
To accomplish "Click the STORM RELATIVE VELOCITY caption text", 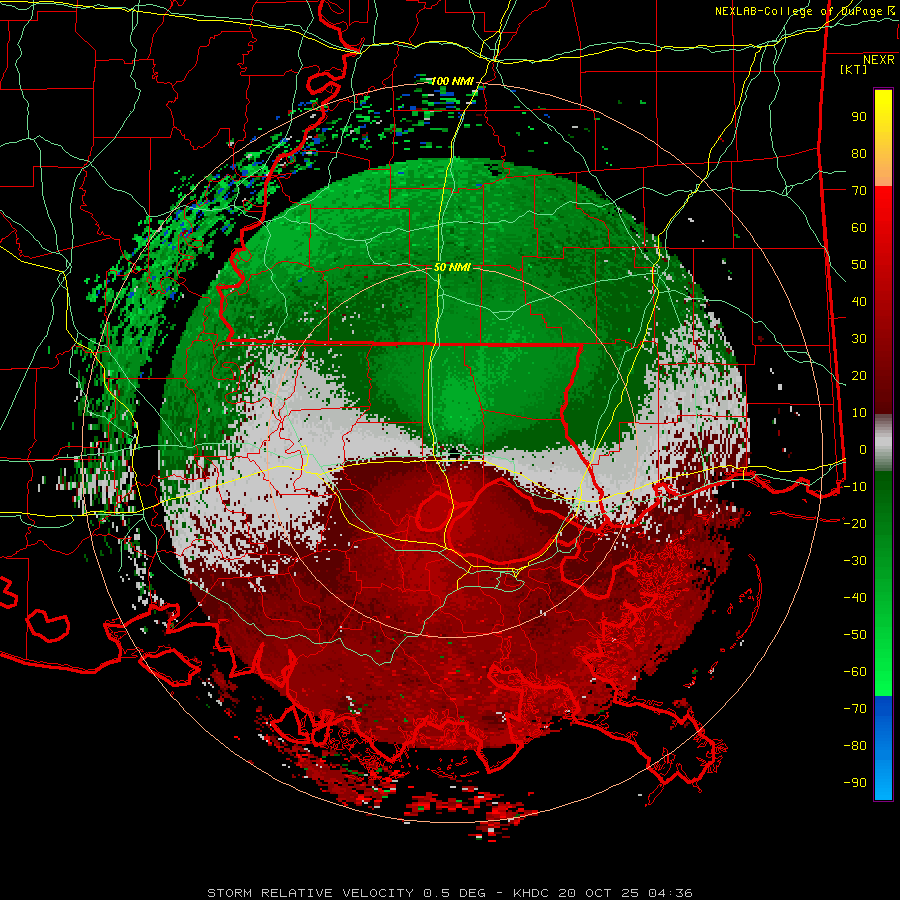I will pos(310,893).
